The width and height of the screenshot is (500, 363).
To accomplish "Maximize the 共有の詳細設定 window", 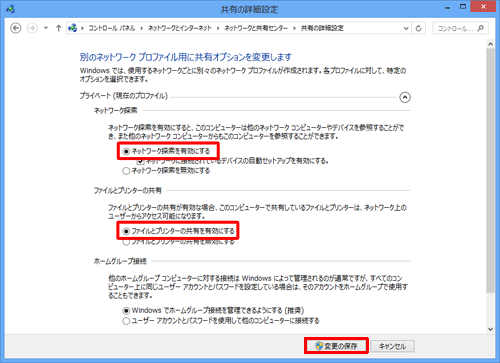I will coord(463,7).
